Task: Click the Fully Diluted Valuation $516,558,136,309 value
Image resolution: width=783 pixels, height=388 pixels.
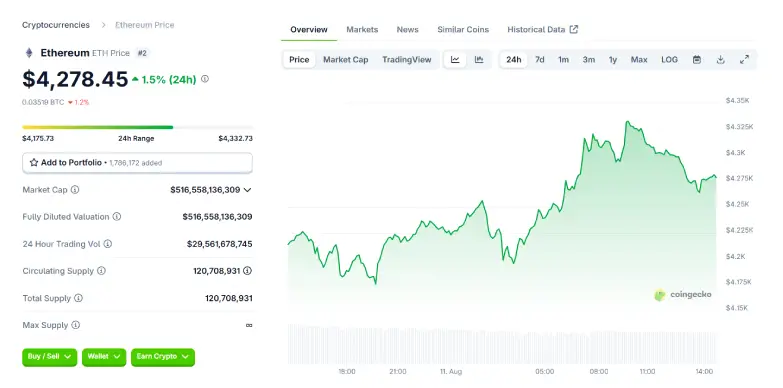Action: pos(217,217)
